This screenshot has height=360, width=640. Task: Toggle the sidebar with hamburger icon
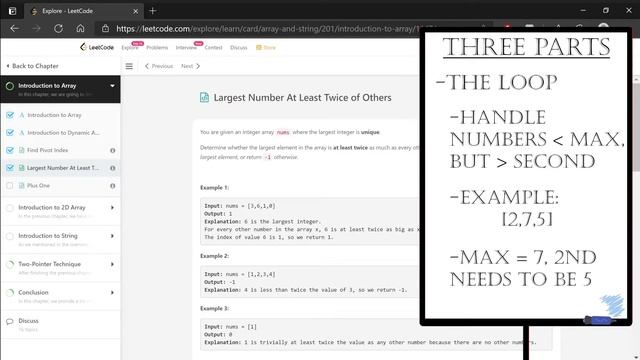(x=129, y=66)
